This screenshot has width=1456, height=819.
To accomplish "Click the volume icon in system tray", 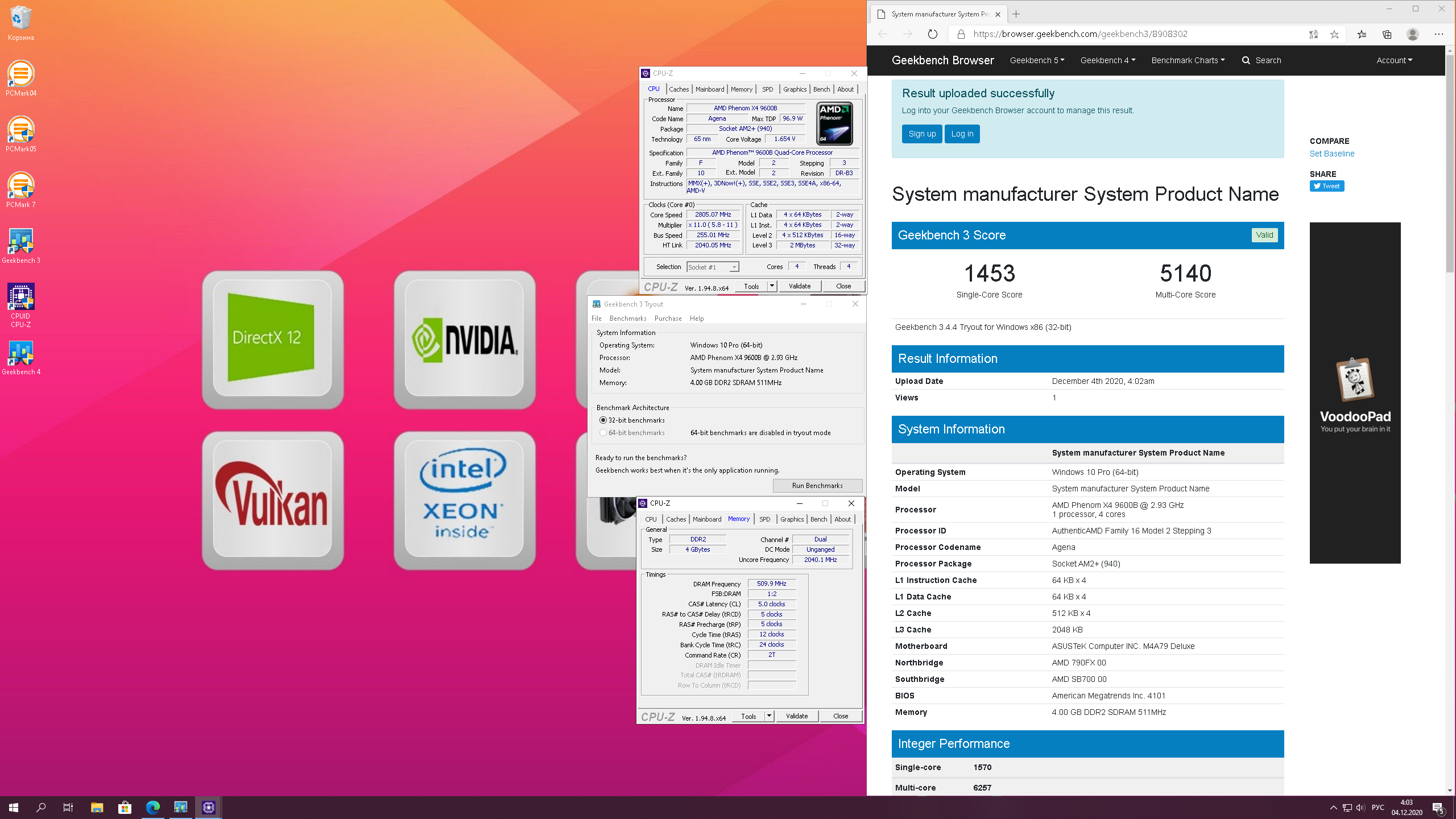I will pos(1360,808).
